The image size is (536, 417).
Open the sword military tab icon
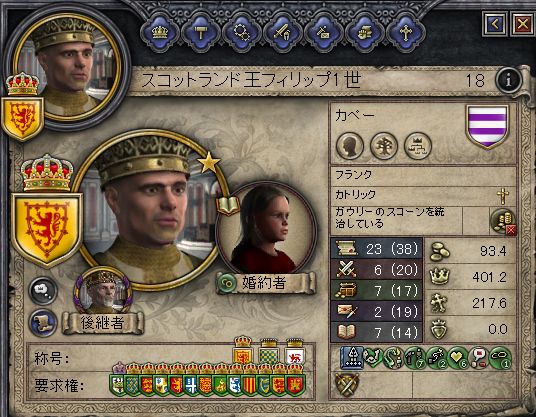pyautogui.click(x=283, y=33)
